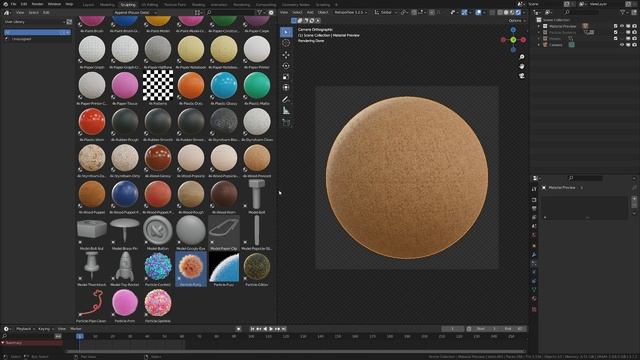
Task: Hide Camera in viewport via eye icon
Action: click(x=622, y=45)
